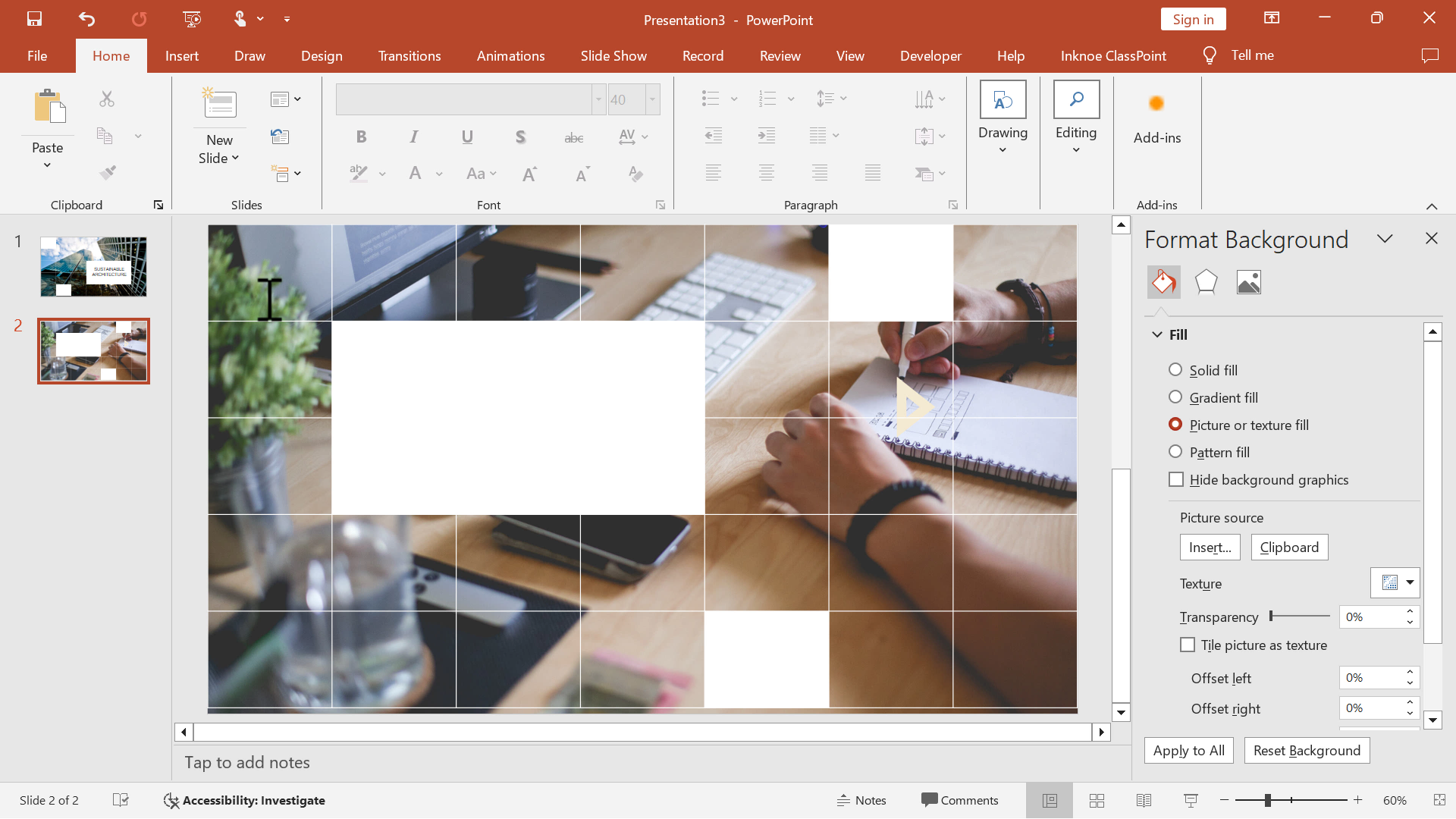1456x819 pixels.
Task: Select Gradient fill option
Action: click(x=1177, y=397)
